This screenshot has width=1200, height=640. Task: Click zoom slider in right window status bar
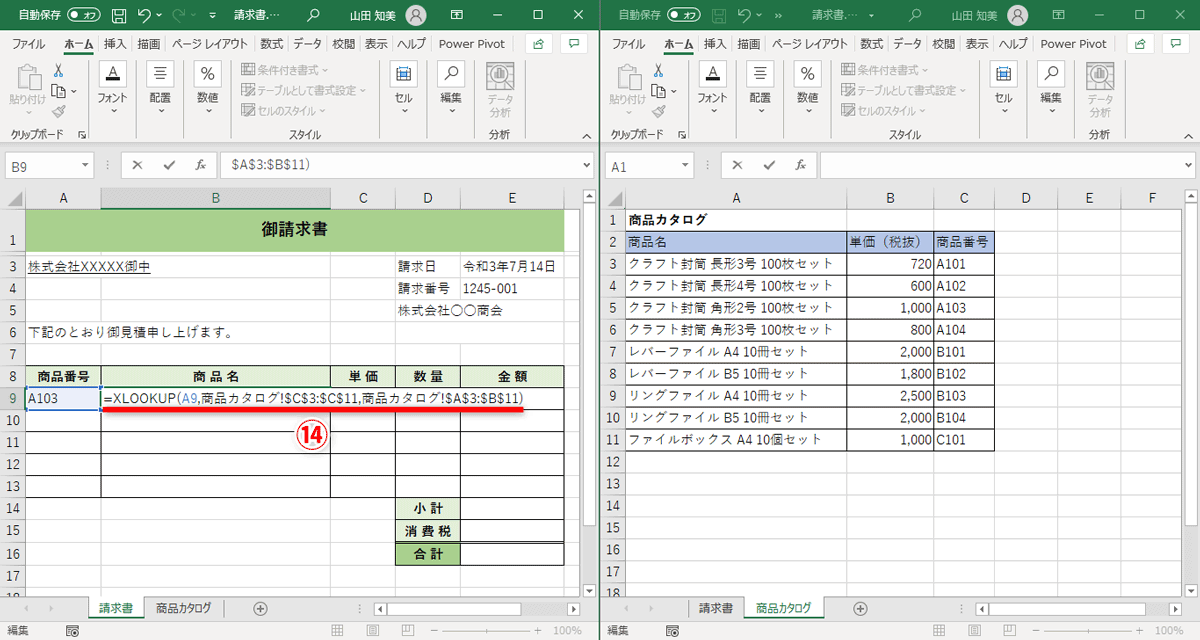click(1090, 631)
